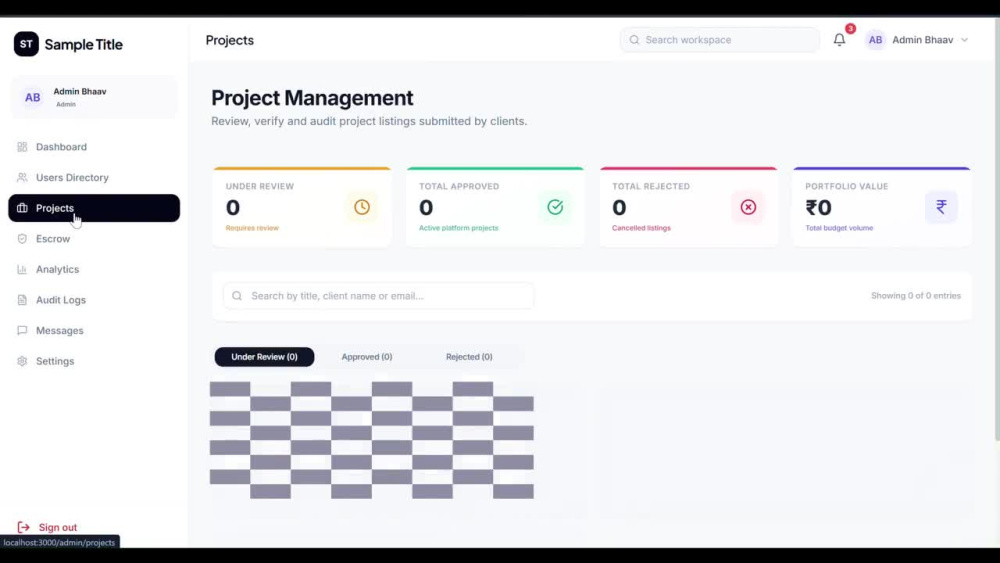This screenshot has height=563, width=1000.
Task: Focus the search by title field
Action: [x=379, y=296]
